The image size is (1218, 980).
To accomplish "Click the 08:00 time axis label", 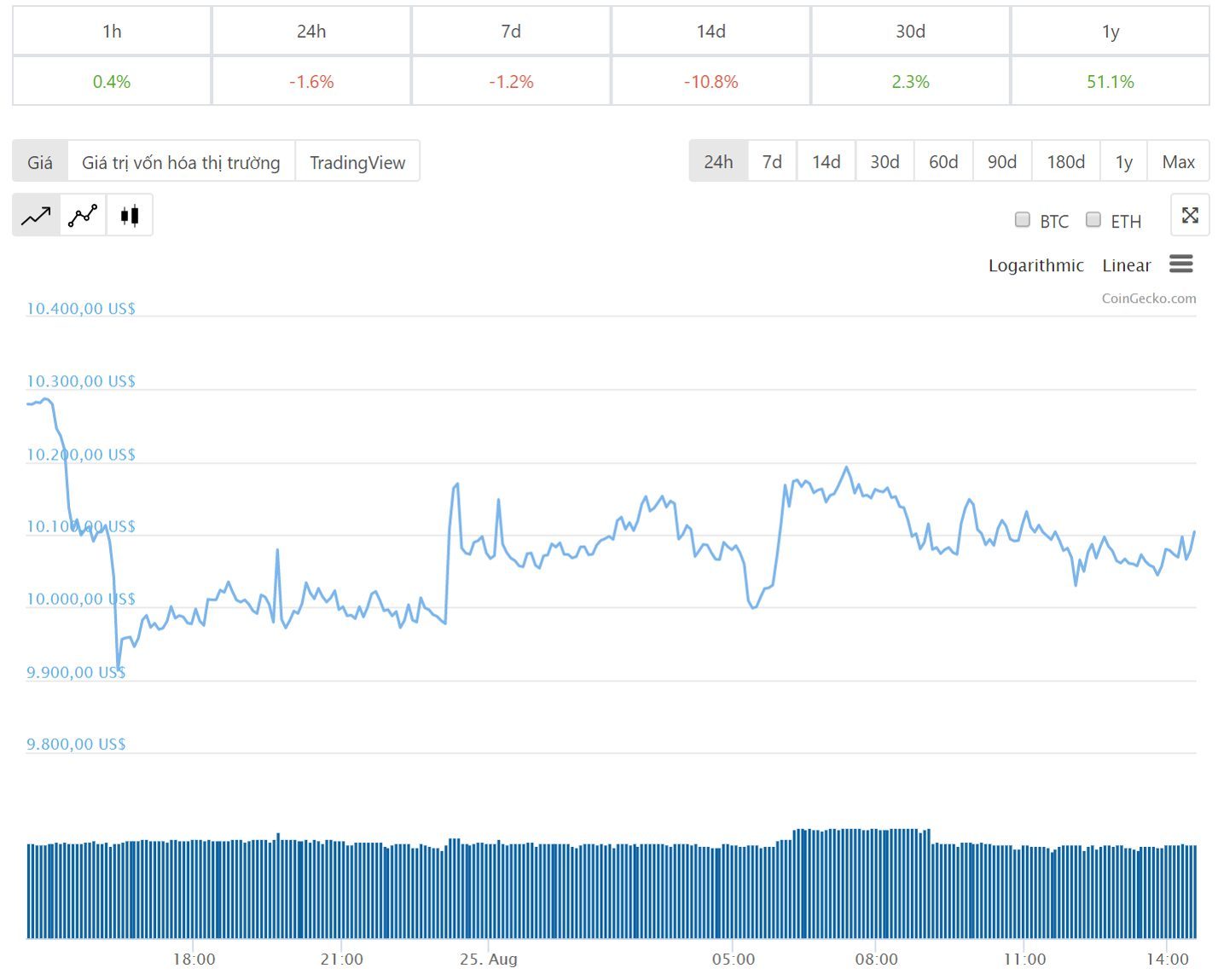I will [x=876, y=959].
